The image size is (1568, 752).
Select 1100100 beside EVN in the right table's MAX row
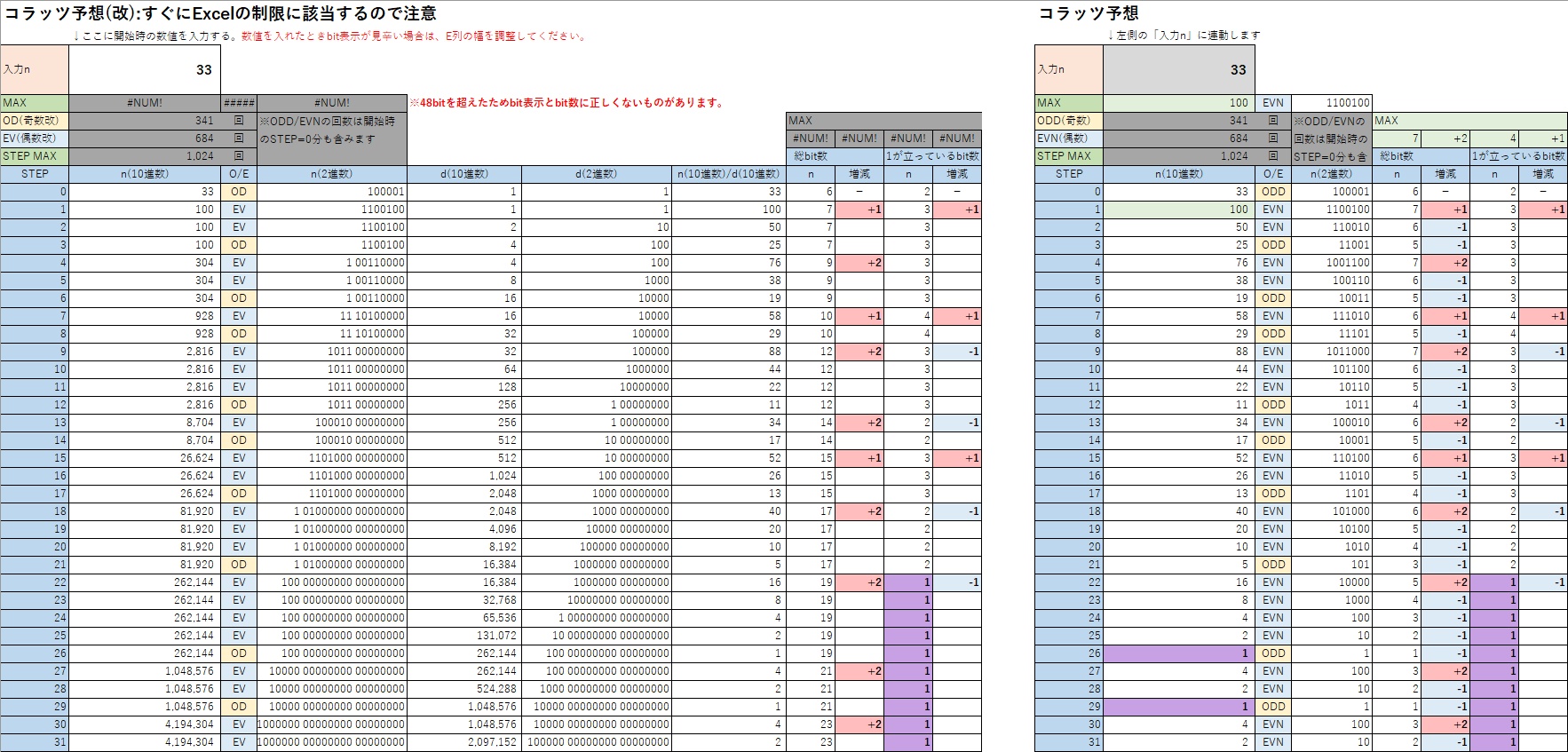(x=1332, y=103)
